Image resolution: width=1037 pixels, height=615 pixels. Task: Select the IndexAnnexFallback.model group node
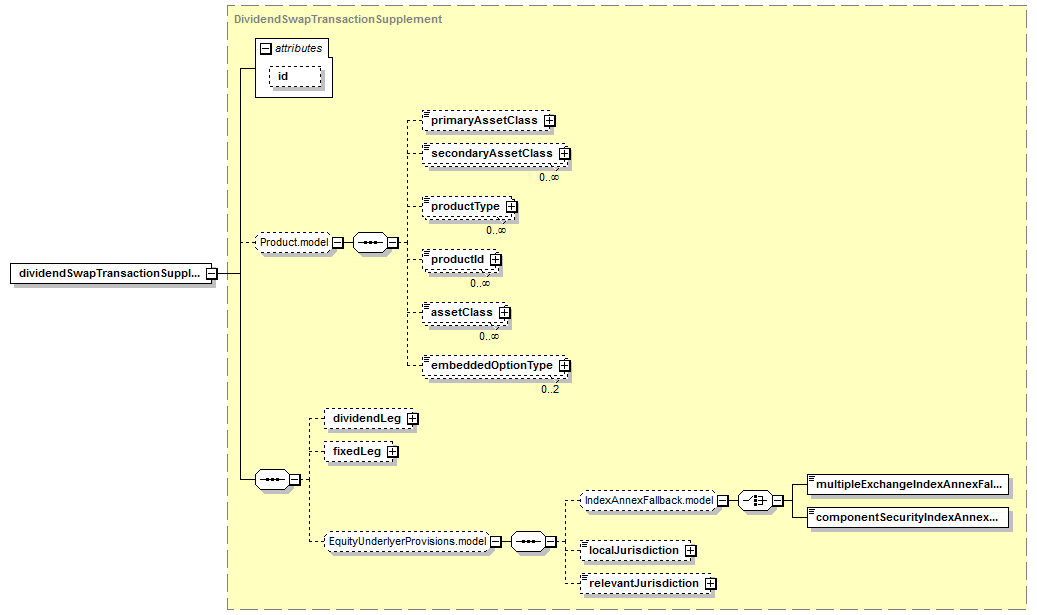[649, 501]
